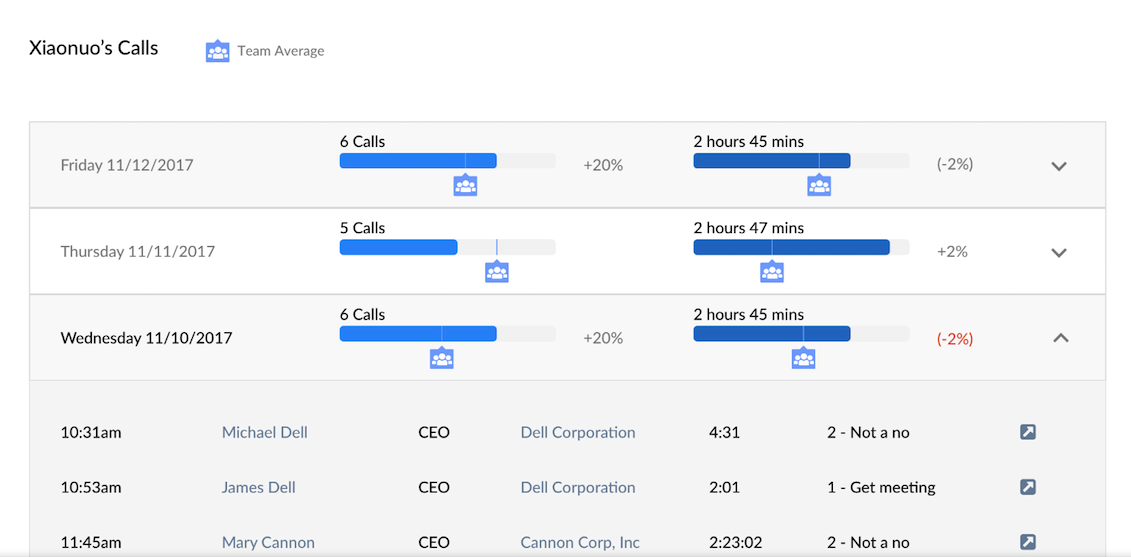
Task: Click team average marker on Thursday's duration bar
Action: [x=772, y=271]
